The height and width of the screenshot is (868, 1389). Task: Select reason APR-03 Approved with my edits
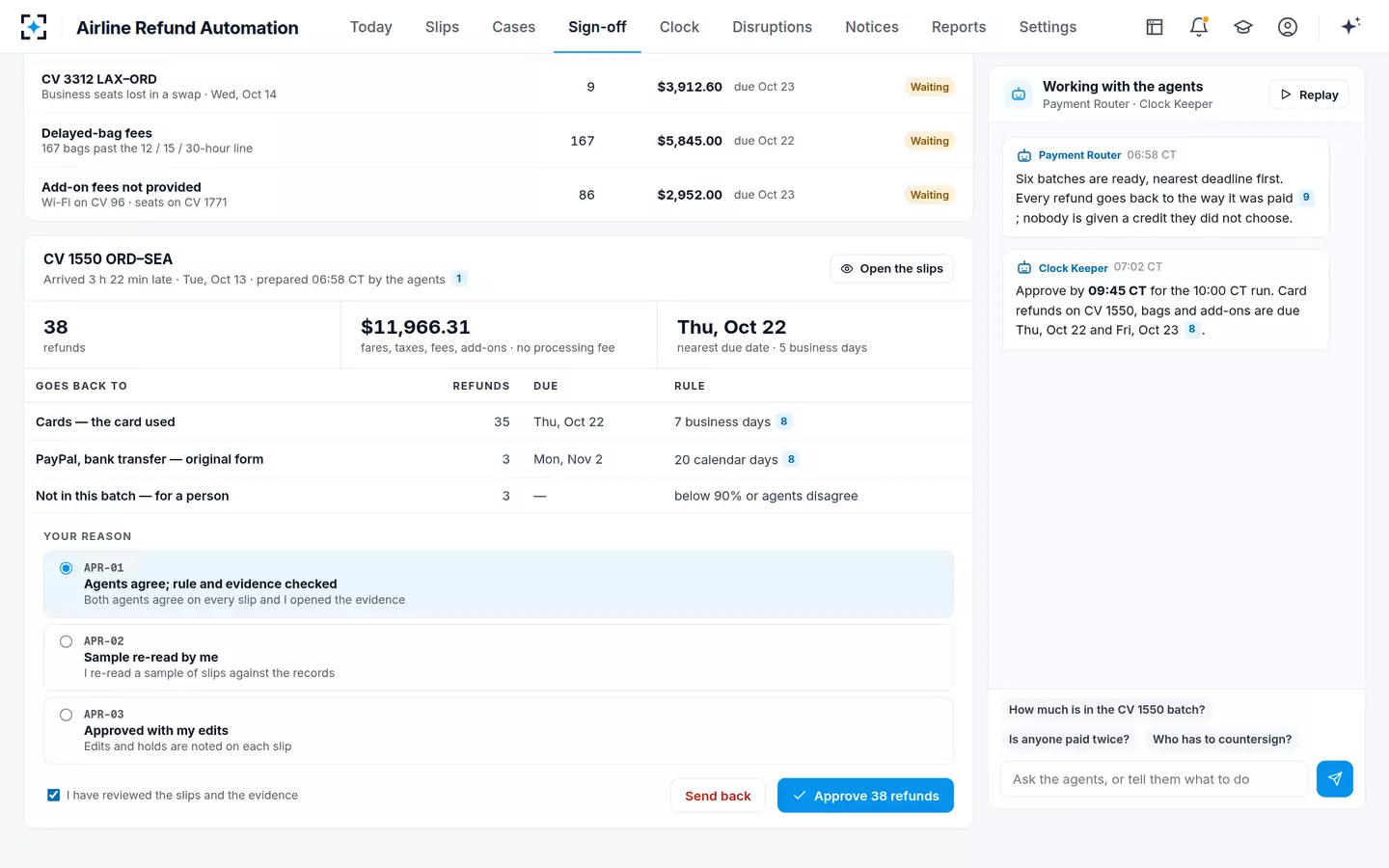[499, 731]
